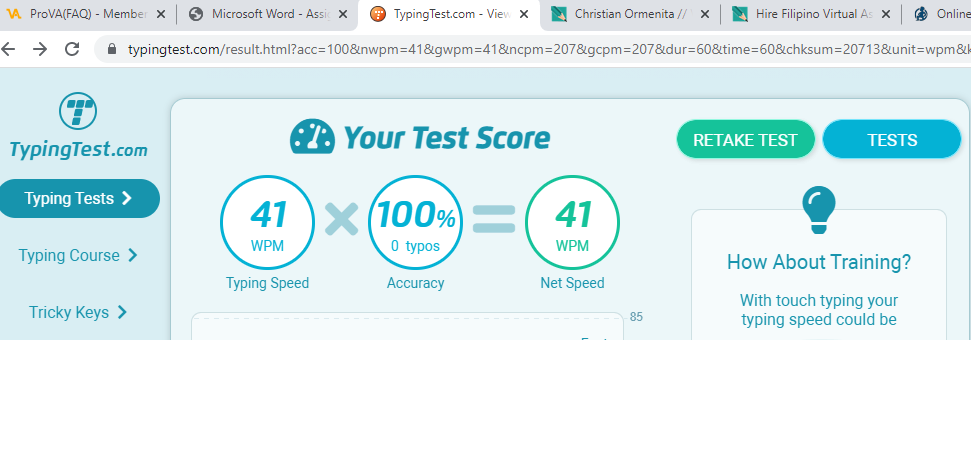Click the How About Training? heading
The height and width of the screenshot is (460, 971).
pos(819,262)
